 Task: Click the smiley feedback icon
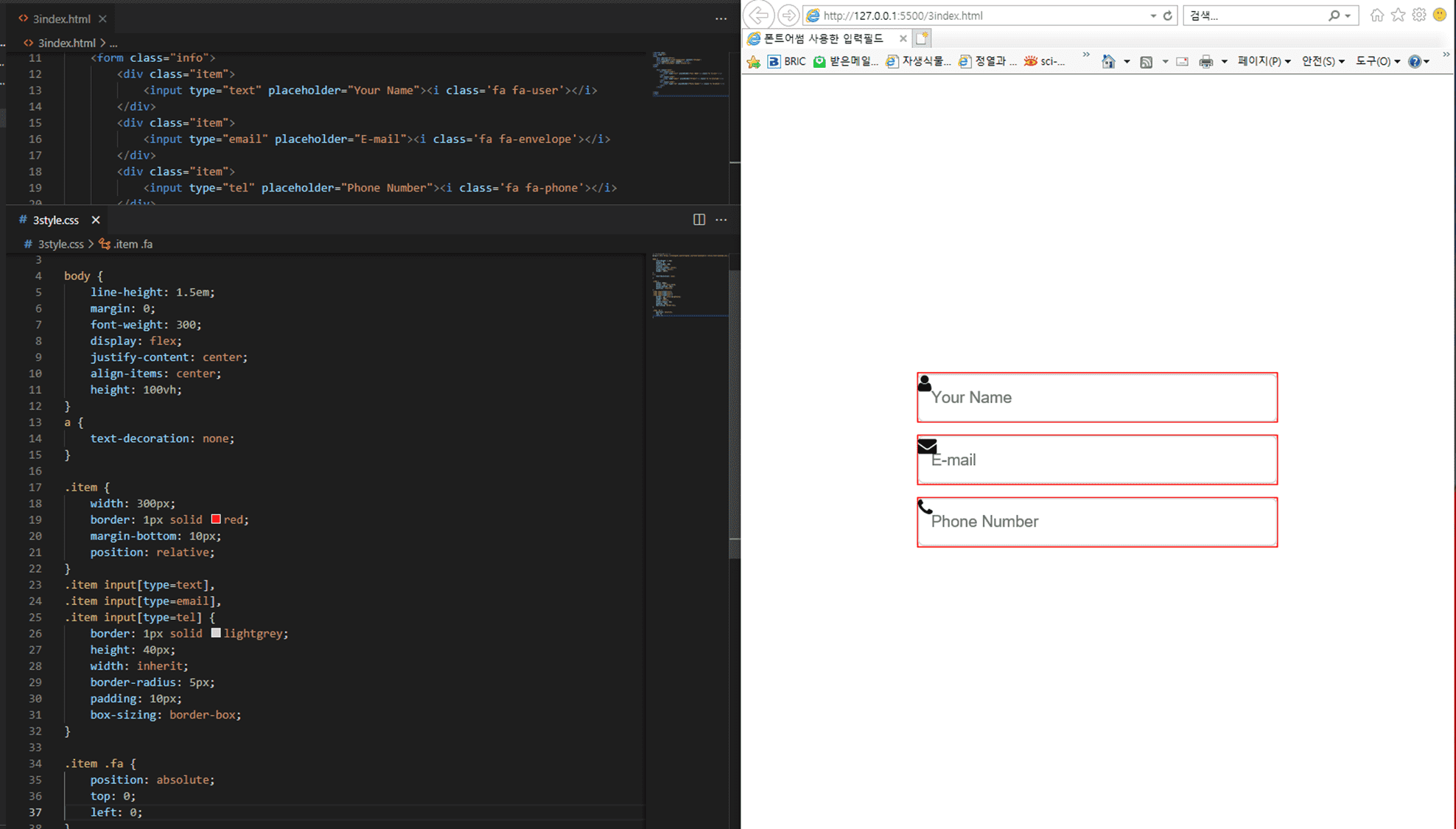click(1440, 15)
